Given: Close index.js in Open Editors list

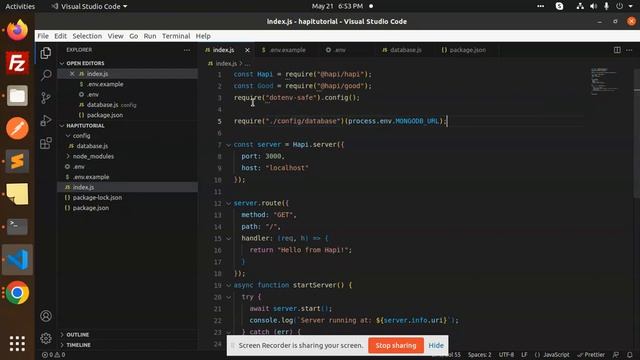Looking at the screenshot, I should (x=72, y=74).
